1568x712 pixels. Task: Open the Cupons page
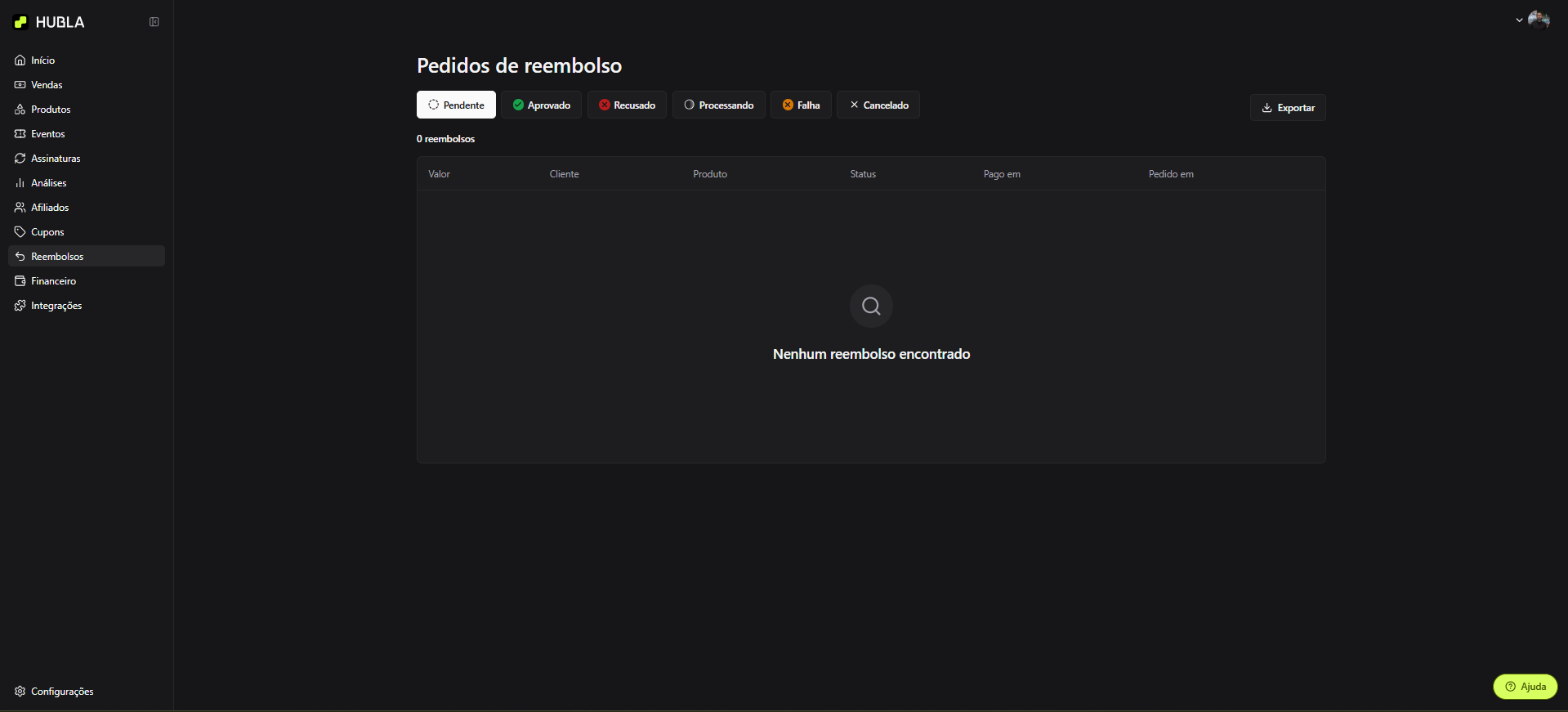coord(47,232)
